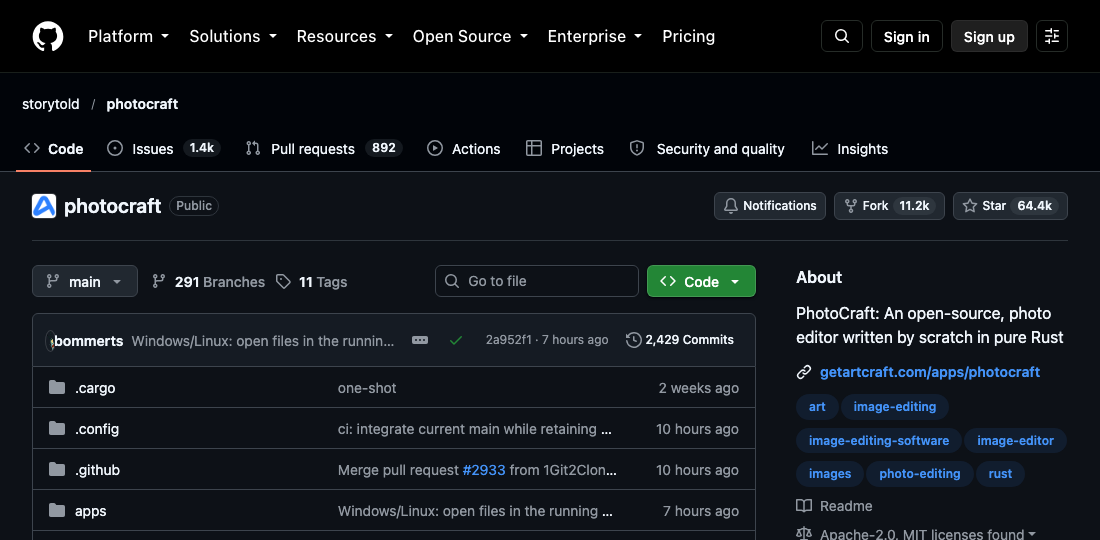
Task: Click the title photocraft next to Public
Action: (112, 206)
